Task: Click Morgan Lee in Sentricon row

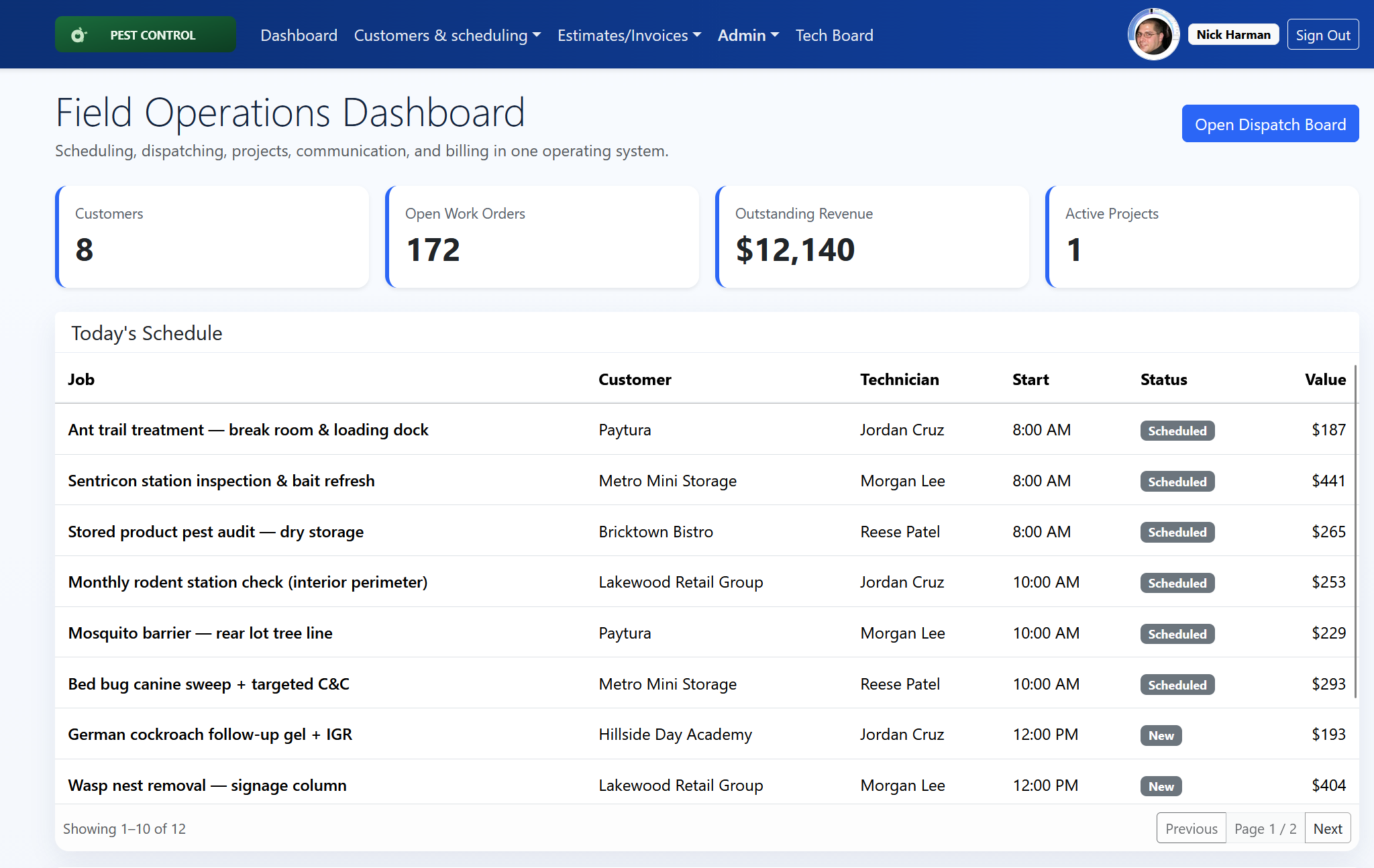Action: pos(902,480)
